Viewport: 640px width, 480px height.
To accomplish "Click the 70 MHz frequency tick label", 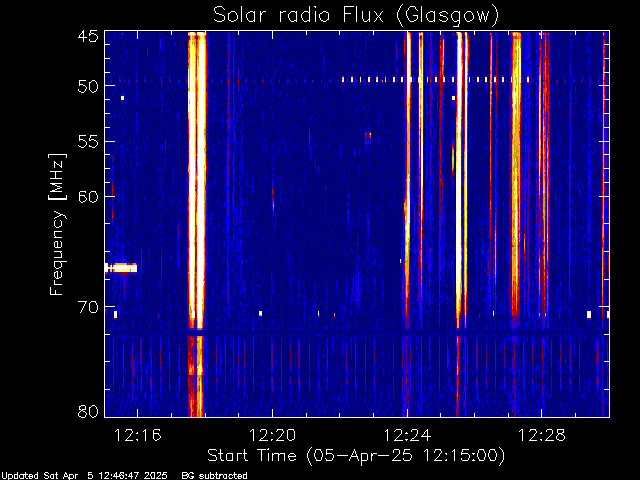I will (88, 307).
